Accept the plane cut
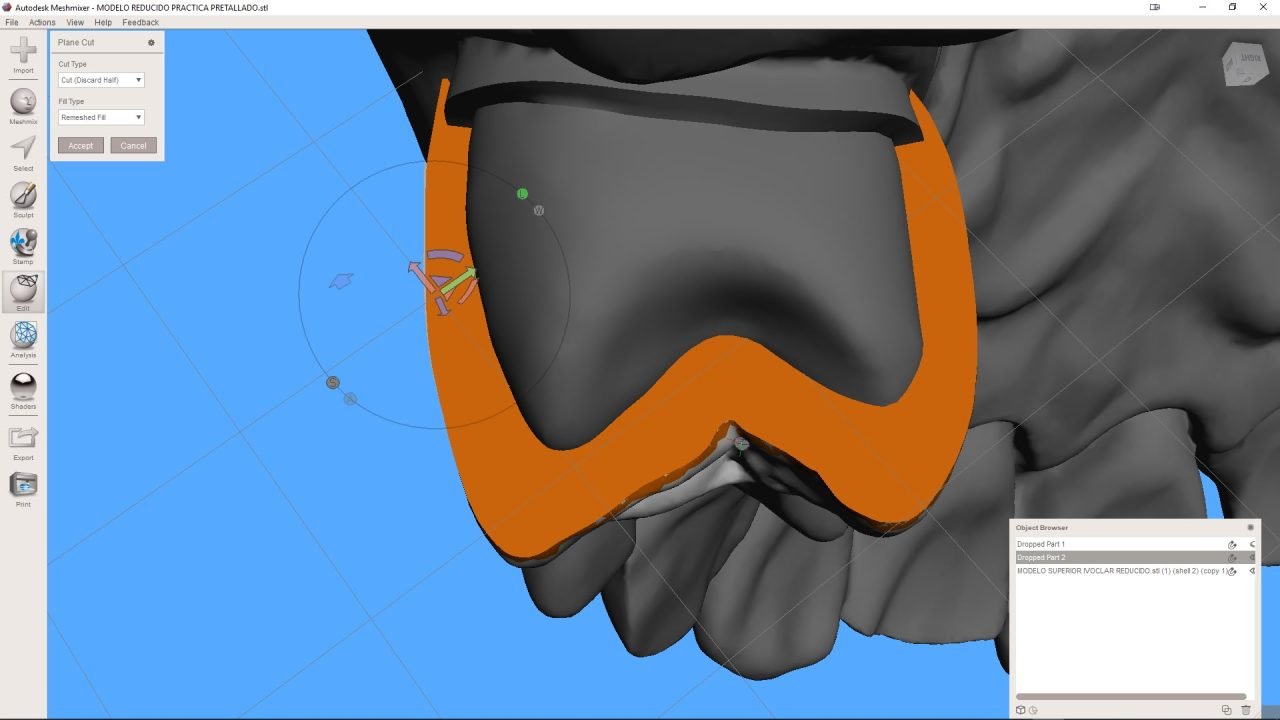The width and height of the screenshot is (1280, 720). [x=81, y=146]
